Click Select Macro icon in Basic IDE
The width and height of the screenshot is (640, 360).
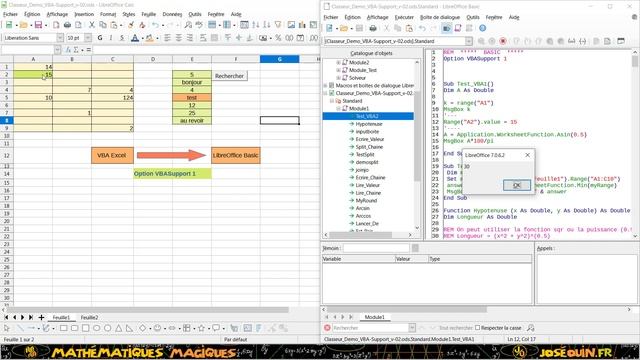(x=458, y=28)
